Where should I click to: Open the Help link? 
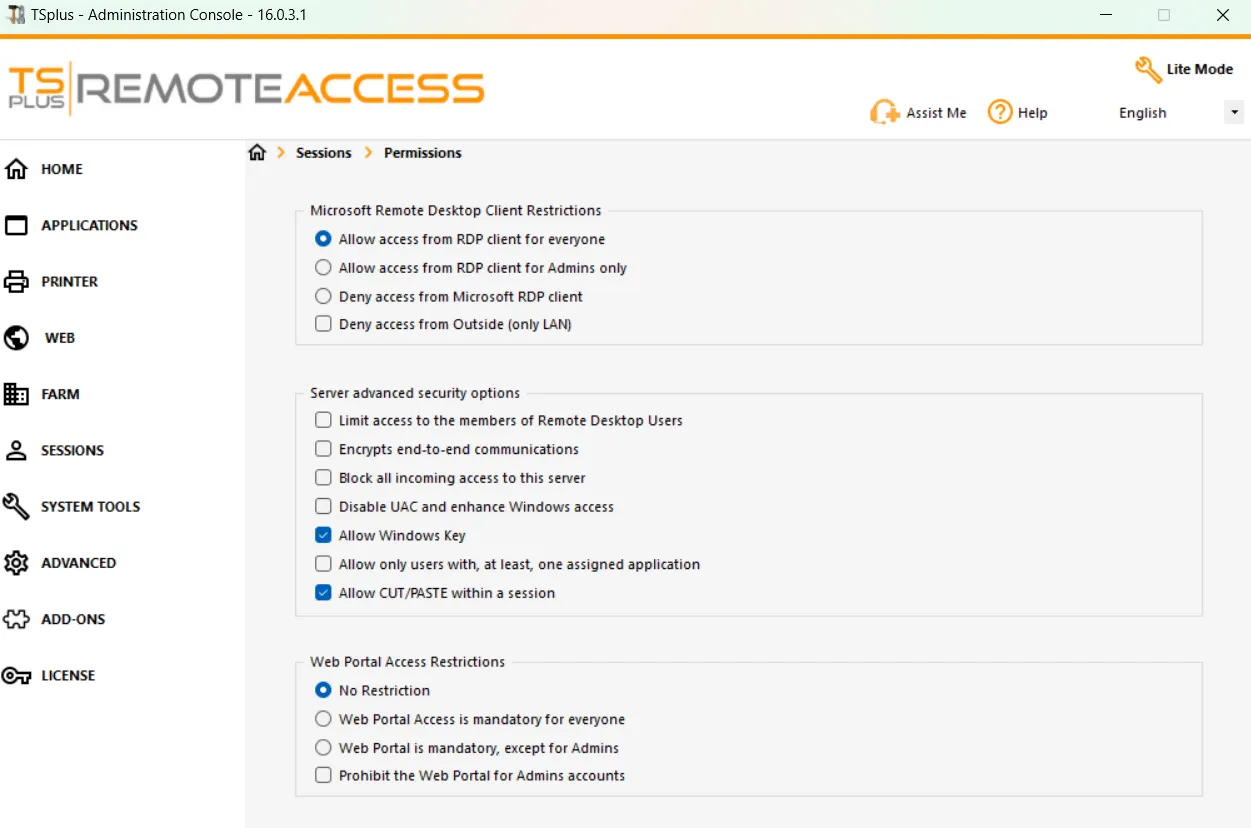[x=1017, y=112]
